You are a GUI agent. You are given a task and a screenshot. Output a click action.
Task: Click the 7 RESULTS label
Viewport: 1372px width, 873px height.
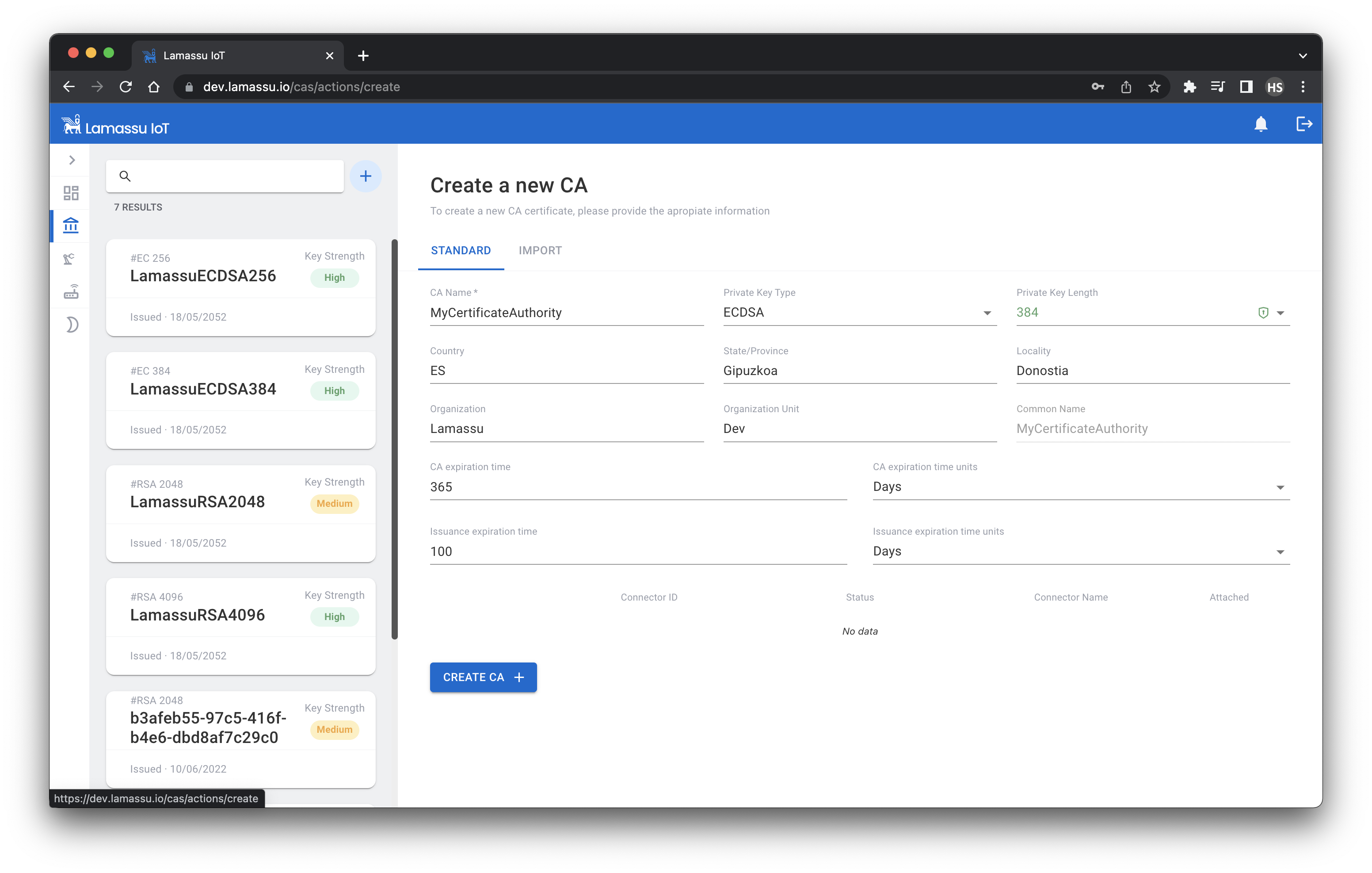pyautogui.click(x=138, y=207)
